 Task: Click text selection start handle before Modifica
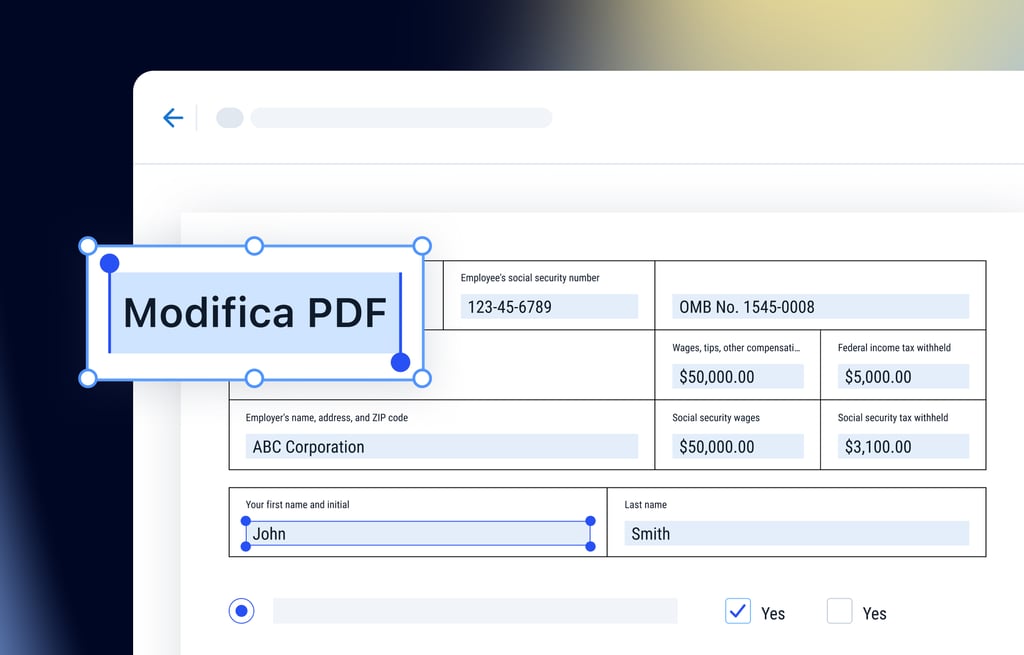[109, 264]
